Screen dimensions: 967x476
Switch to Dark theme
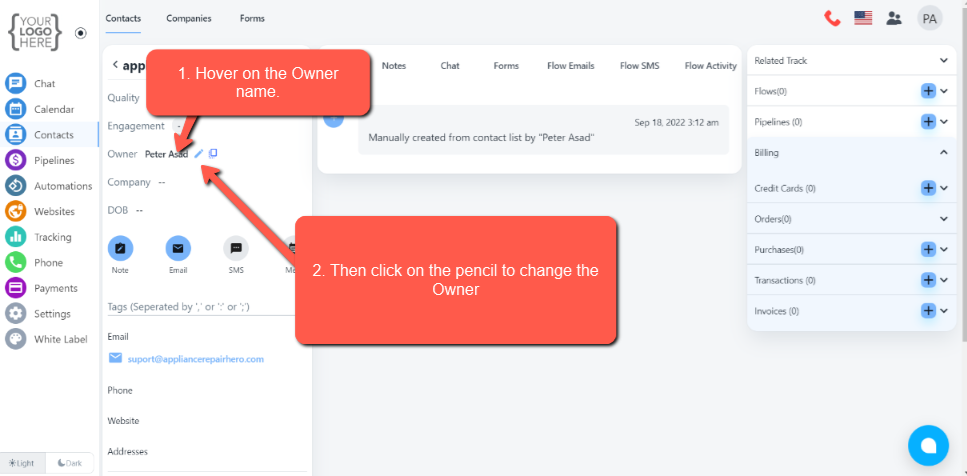[70, 463]
